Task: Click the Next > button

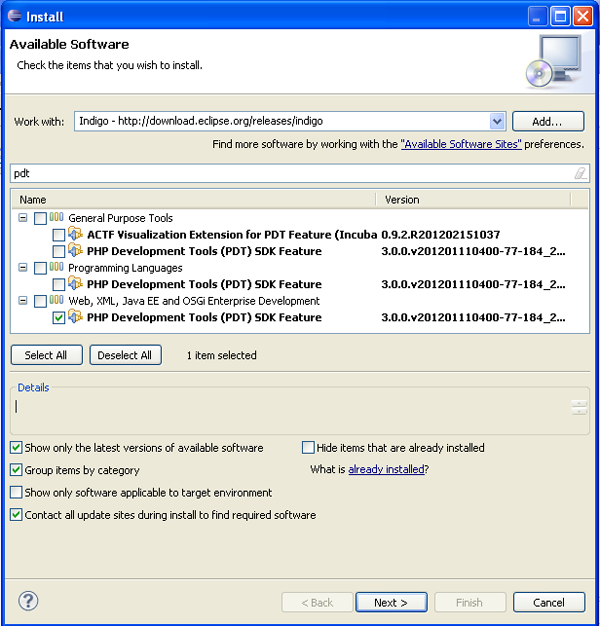Action: pos(391,602)
